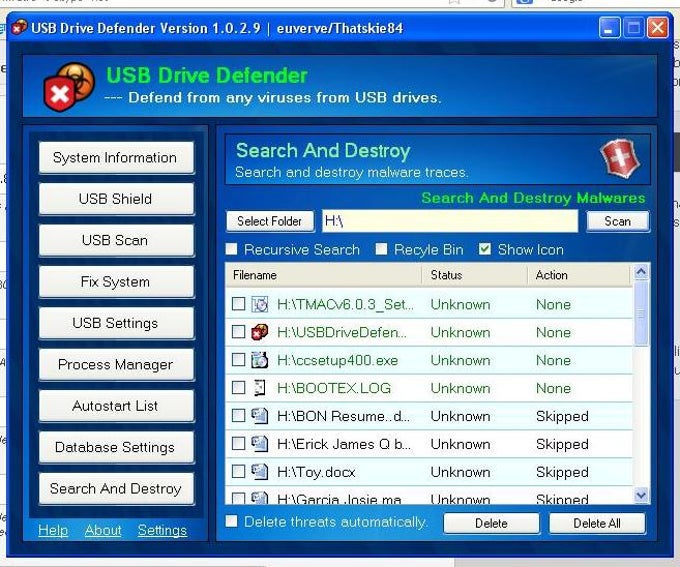Tick the H:\Toy.docx checkbox

238,471
